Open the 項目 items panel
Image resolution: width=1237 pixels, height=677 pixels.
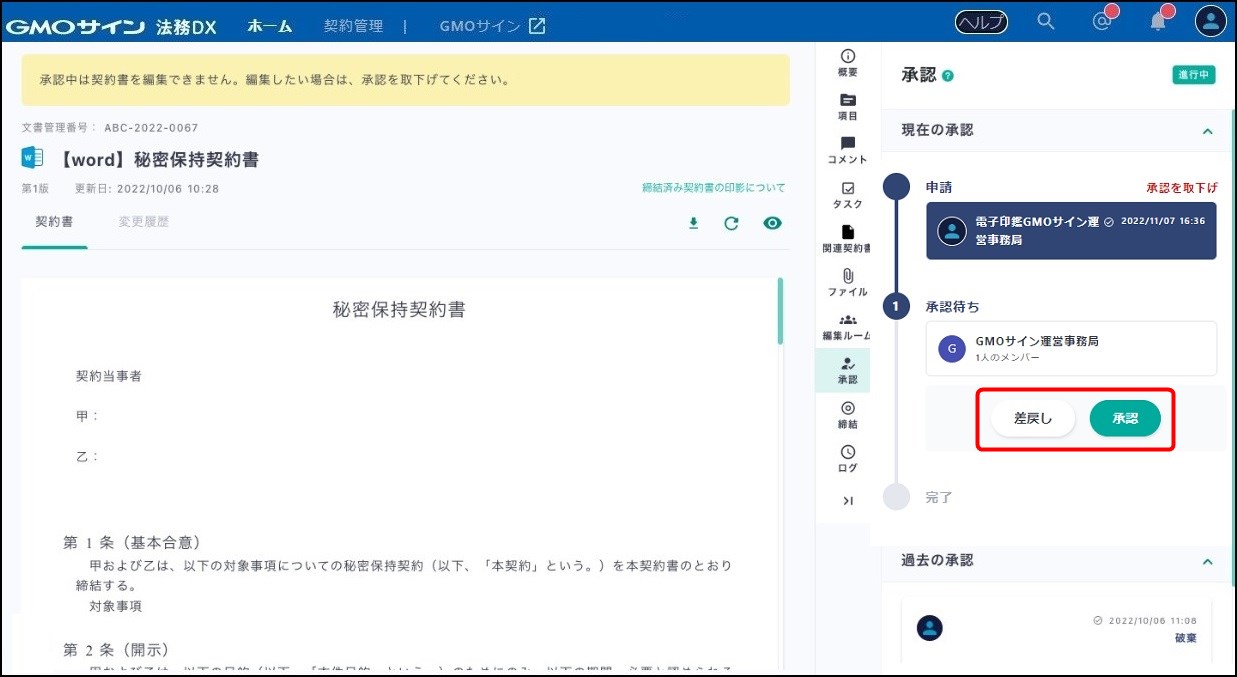point(848,107)
